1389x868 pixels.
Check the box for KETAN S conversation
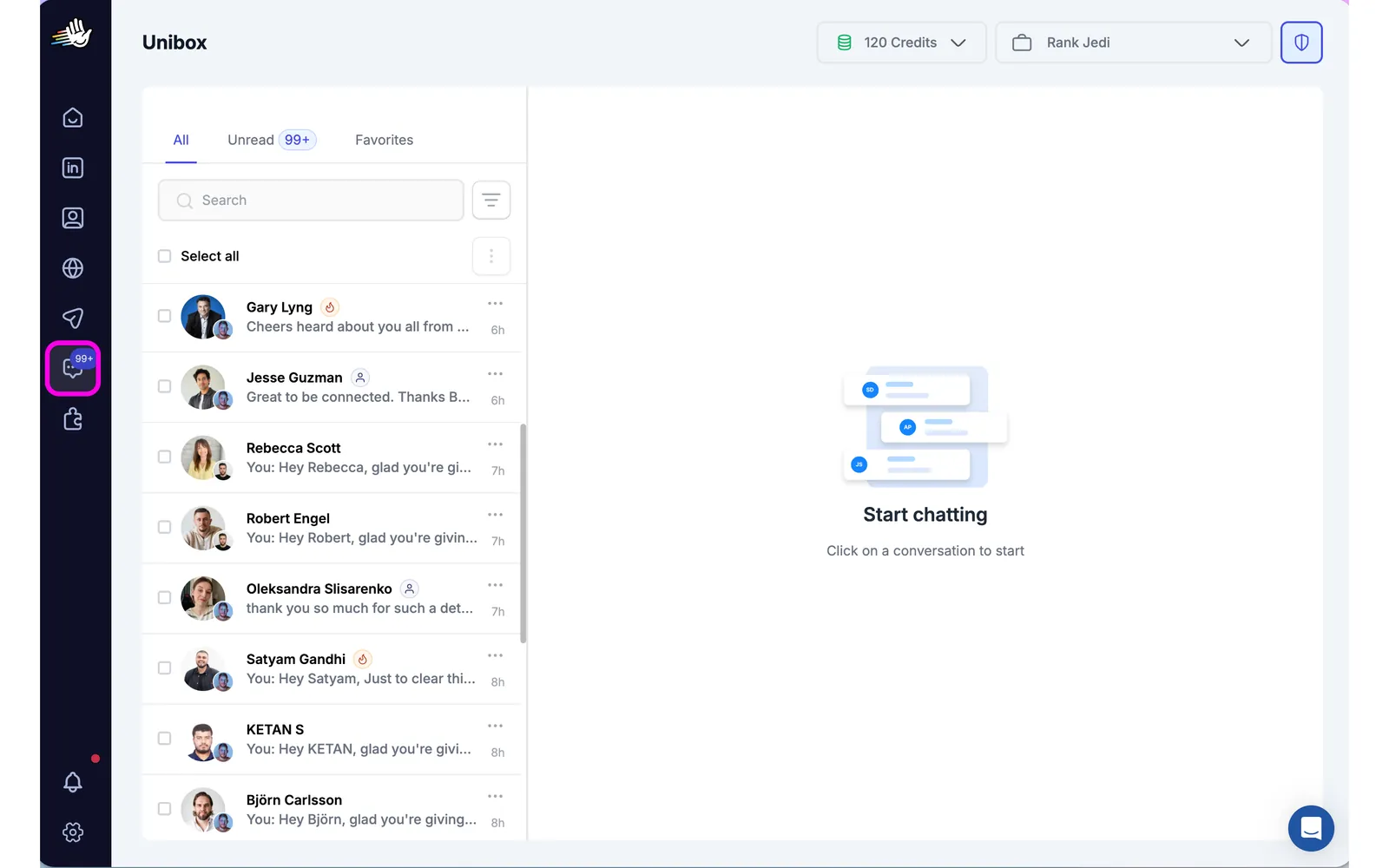click(x=164, y=738)
